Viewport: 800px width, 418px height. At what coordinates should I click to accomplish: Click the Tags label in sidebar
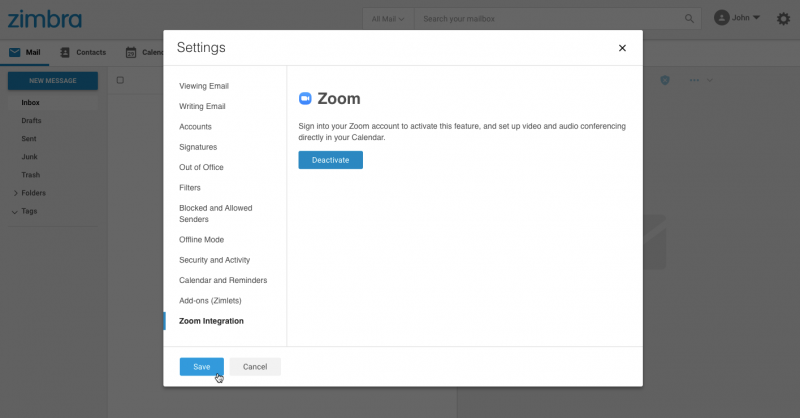[29, 211]
